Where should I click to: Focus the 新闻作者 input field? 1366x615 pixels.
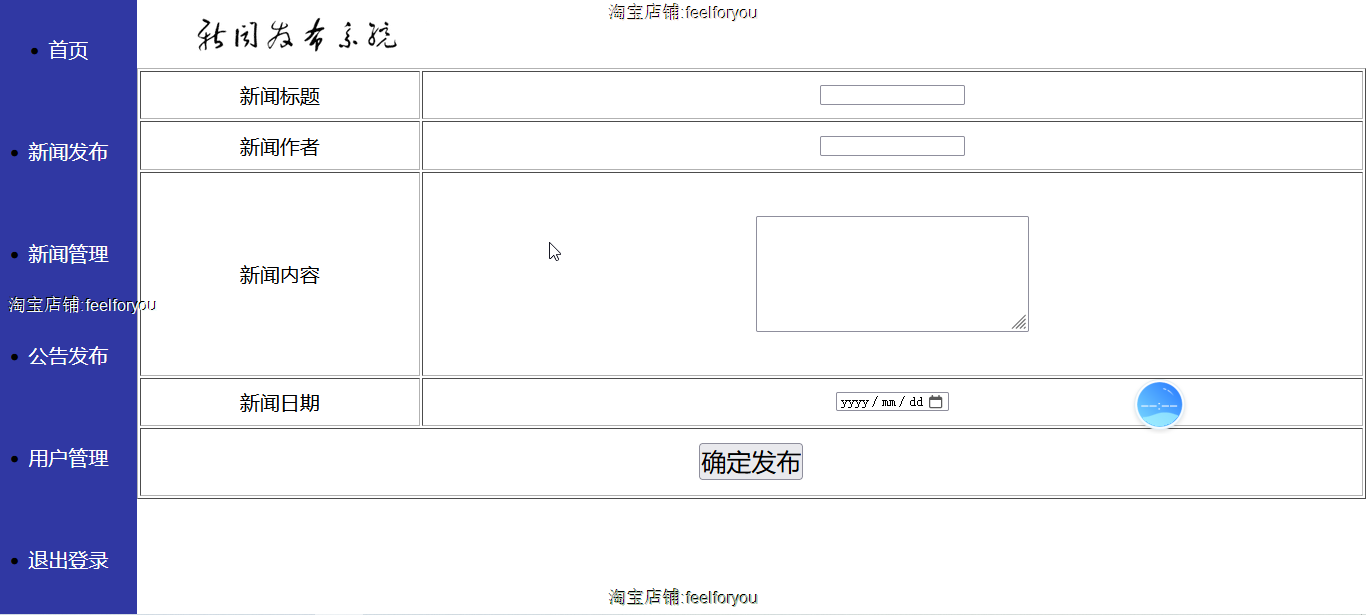[892, 146]
